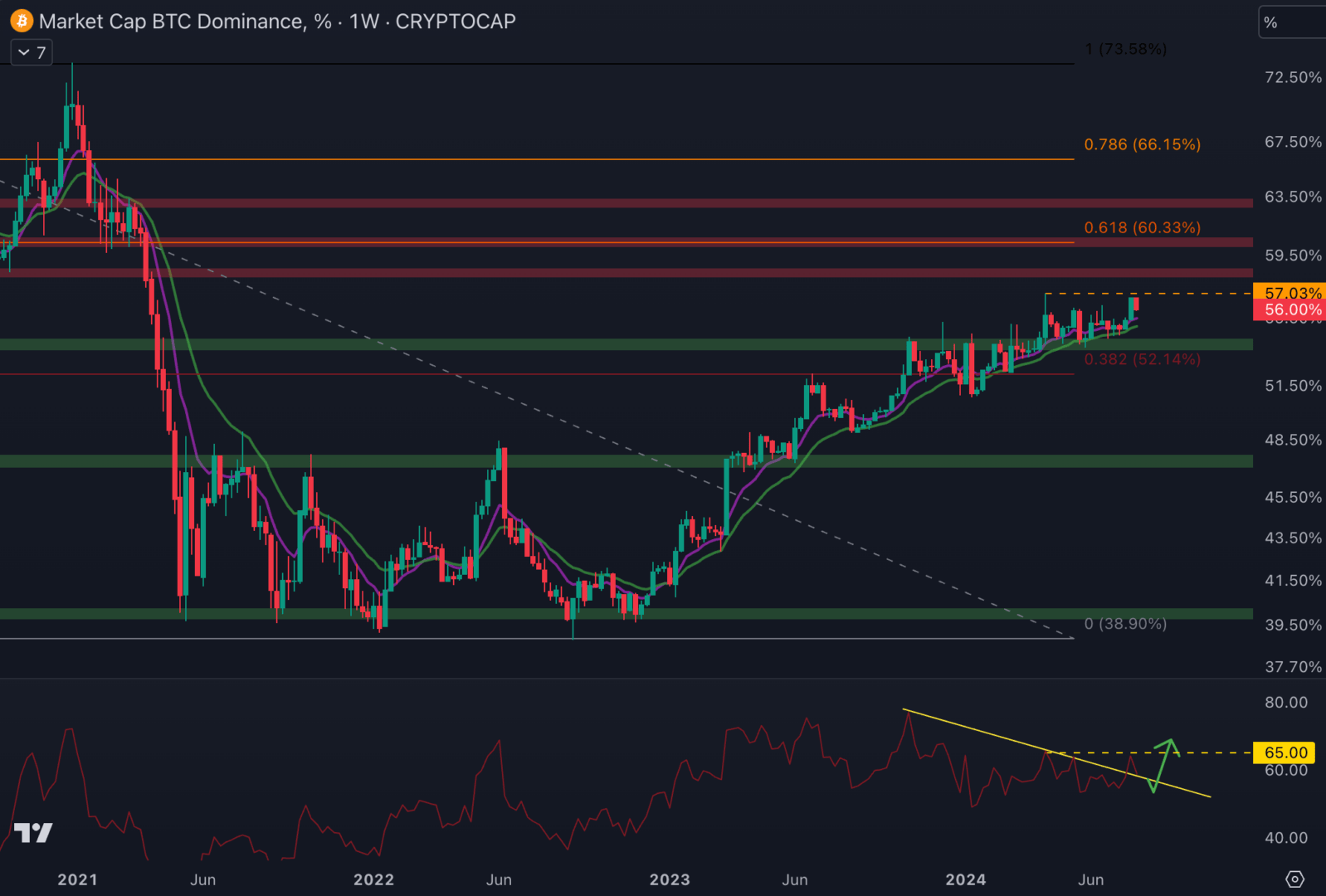Open chart settings hexagon gear icon
1326x896 pixels.
[x=1294, y=879]
